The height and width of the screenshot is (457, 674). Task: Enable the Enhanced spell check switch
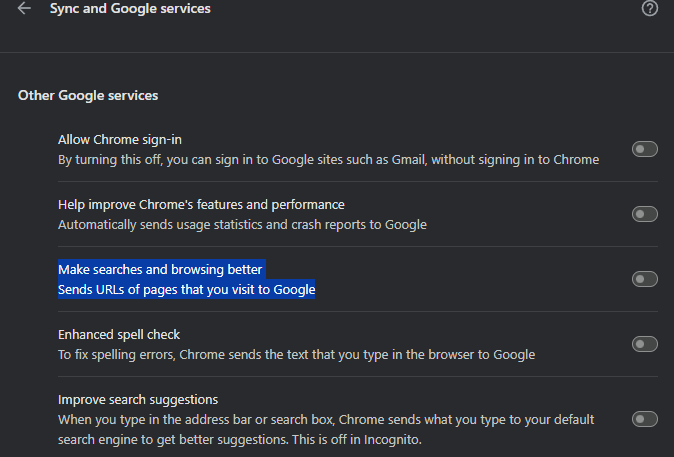(645, 344)
